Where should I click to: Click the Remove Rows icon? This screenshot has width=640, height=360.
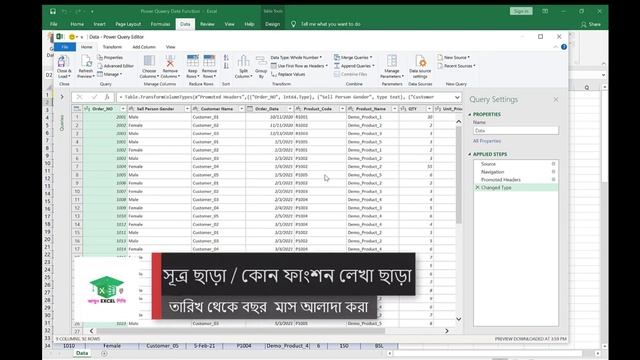(x=209, y=61)
